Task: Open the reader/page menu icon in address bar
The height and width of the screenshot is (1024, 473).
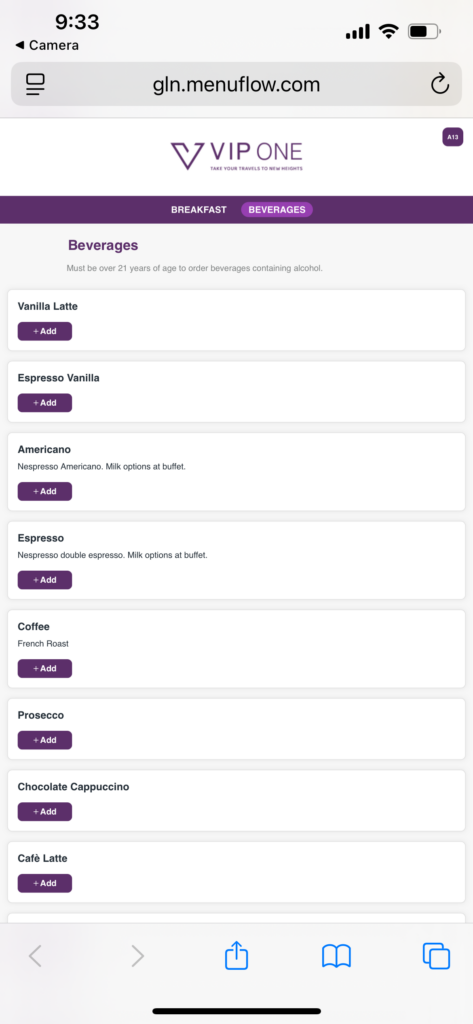Action: click(x=35, y=84)
